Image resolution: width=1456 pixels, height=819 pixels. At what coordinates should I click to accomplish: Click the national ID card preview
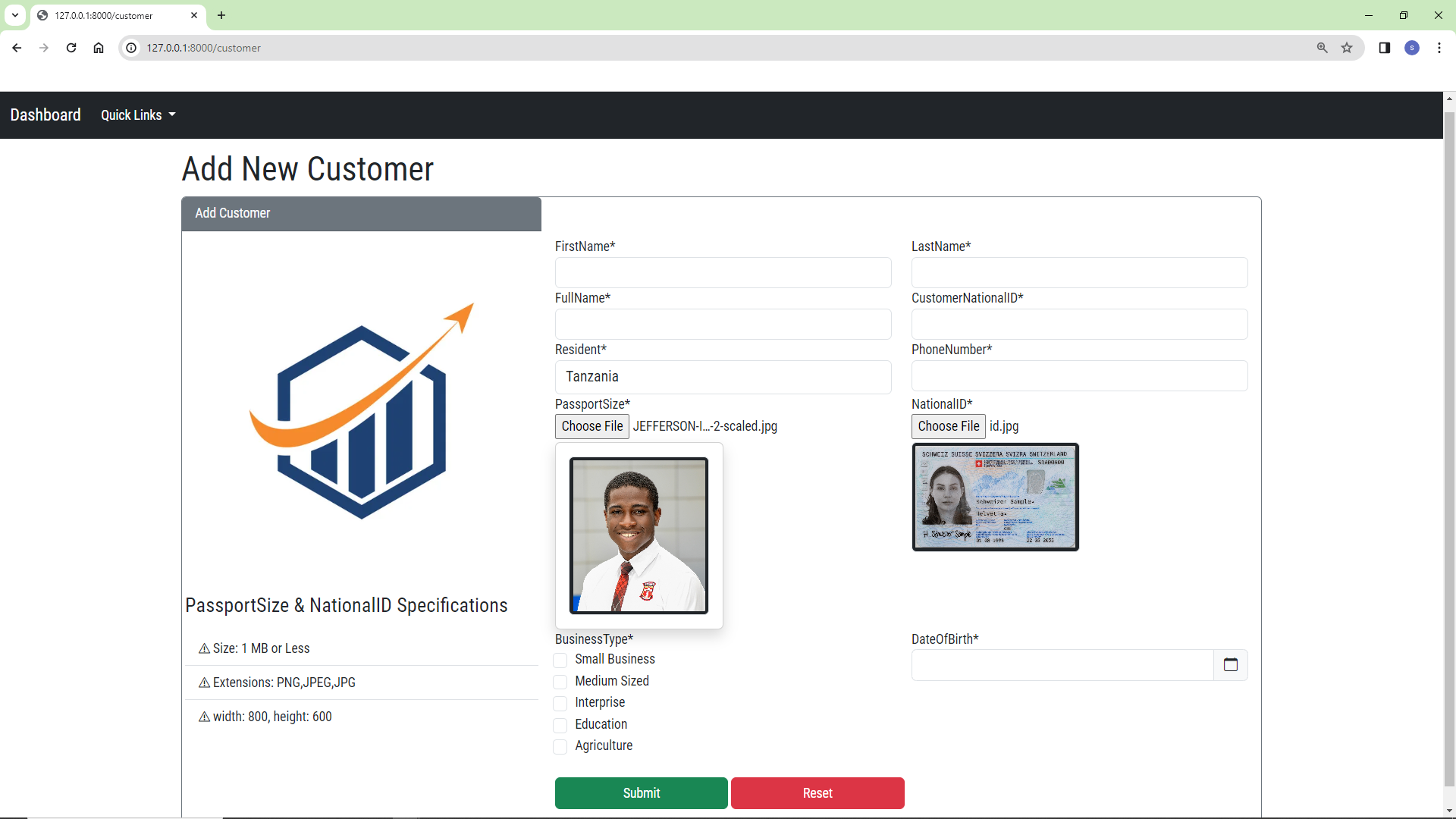coord(995,497)
